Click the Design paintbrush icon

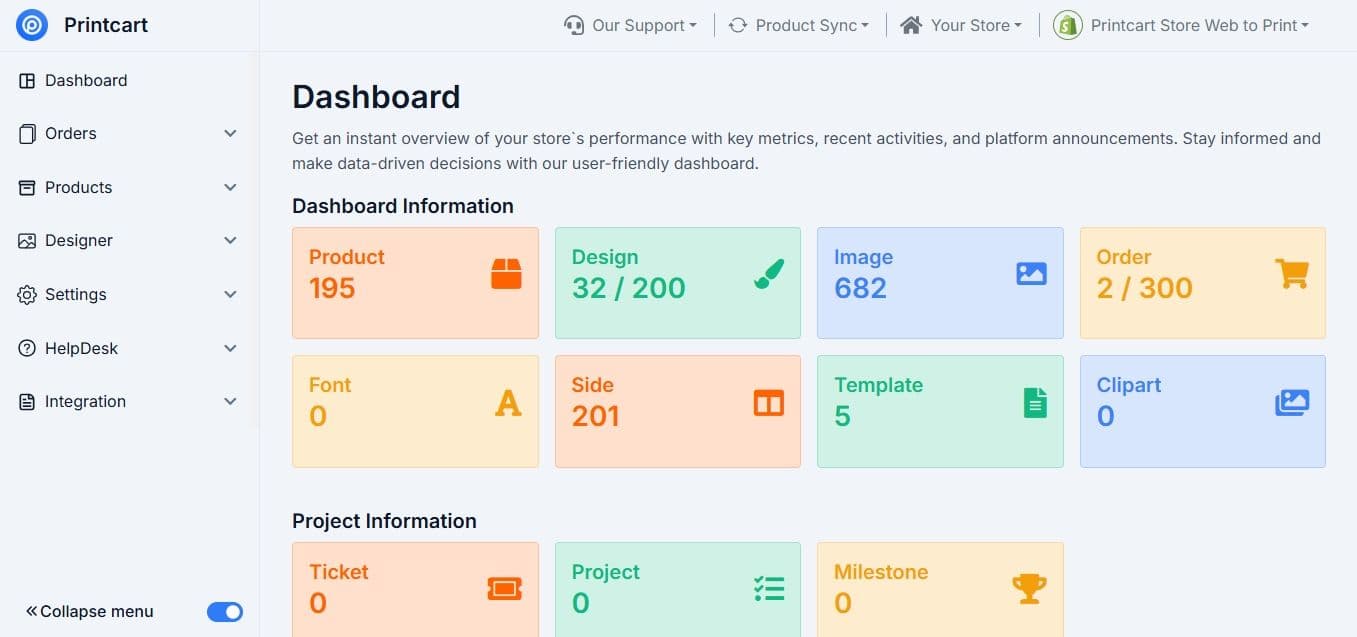click(x=769, y=273)
